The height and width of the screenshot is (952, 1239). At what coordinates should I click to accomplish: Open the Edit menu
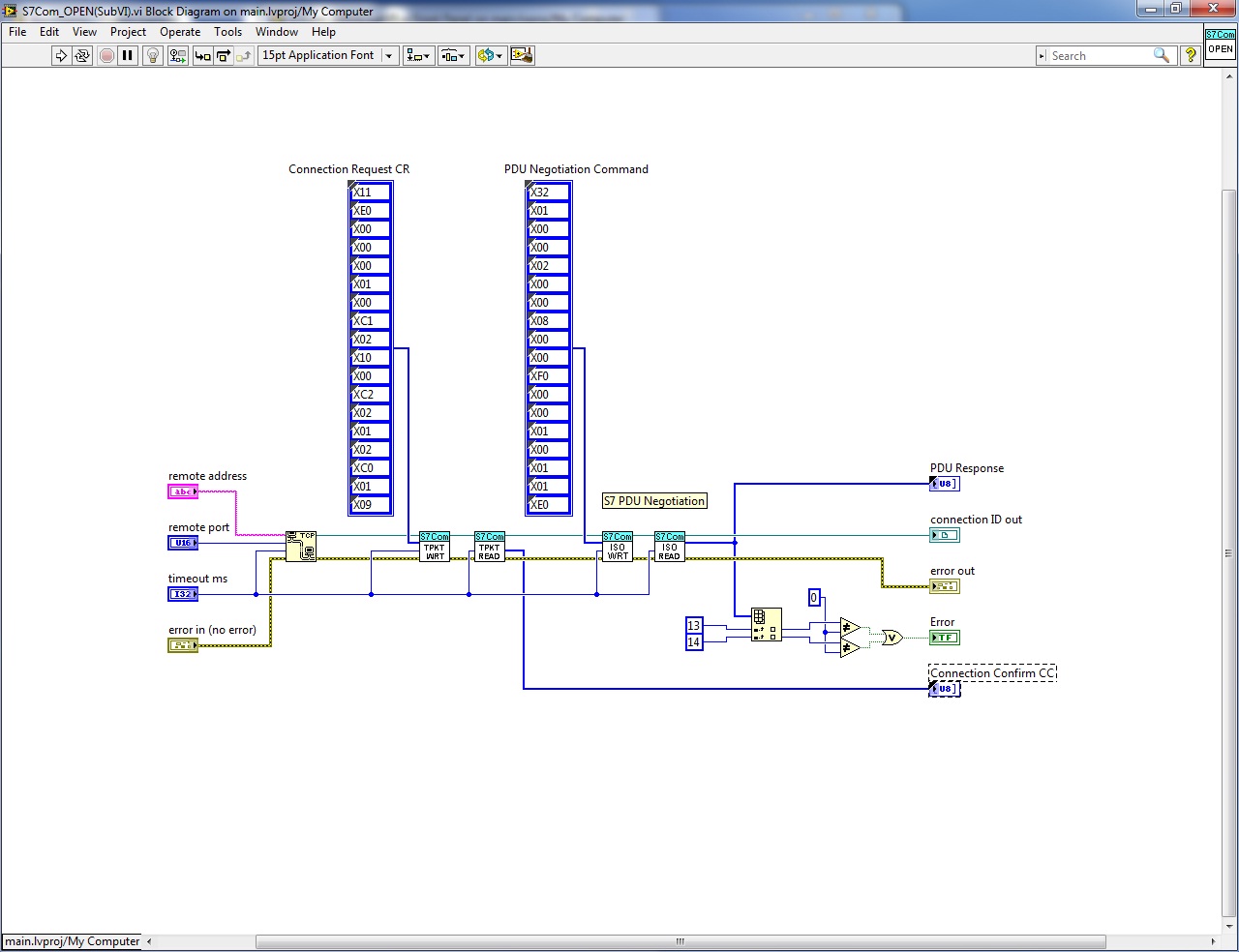tap(49, 32)
